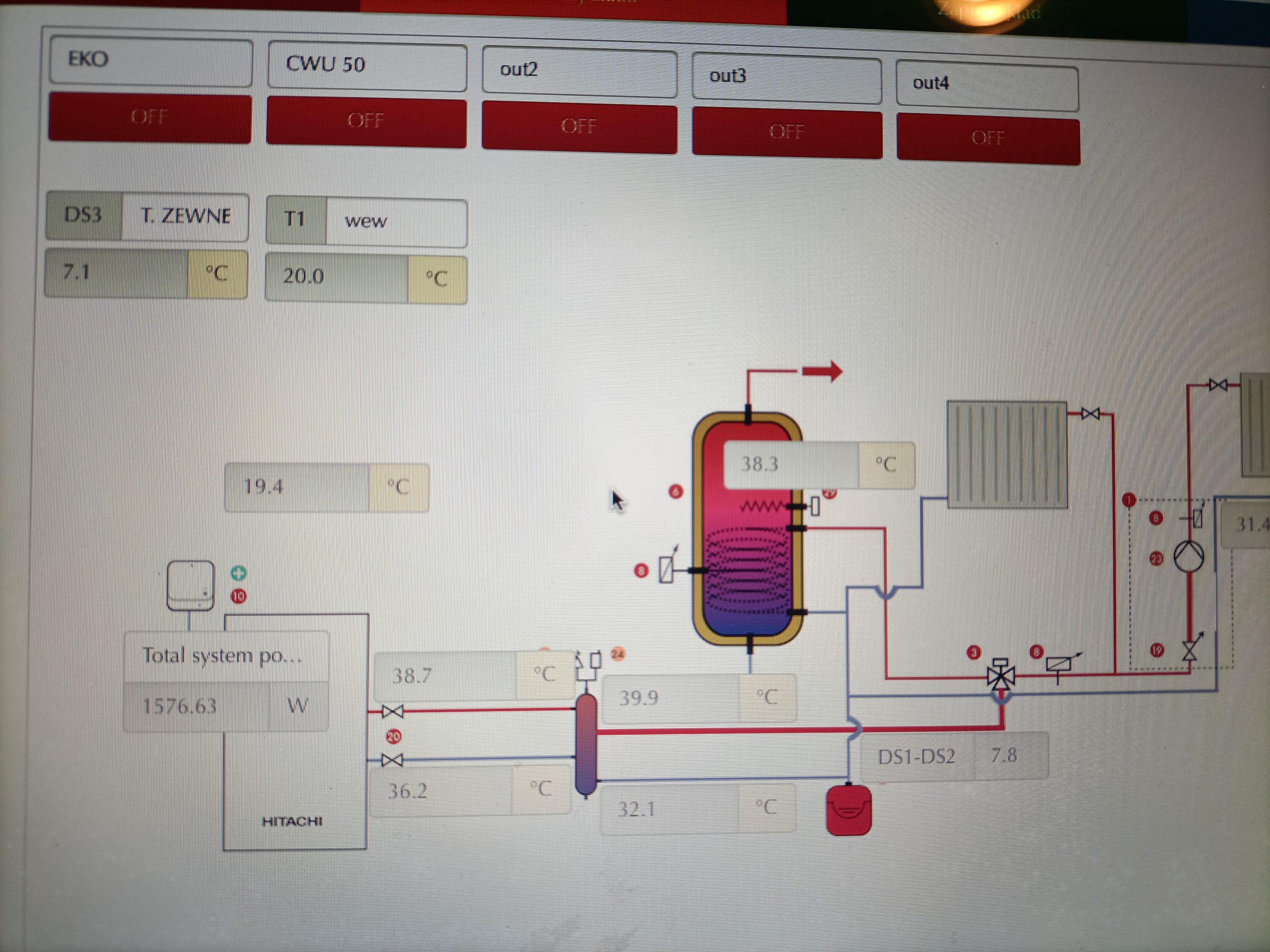
Task: Toggle the CWU 50 OFF switch
Action: coord(366,121)
